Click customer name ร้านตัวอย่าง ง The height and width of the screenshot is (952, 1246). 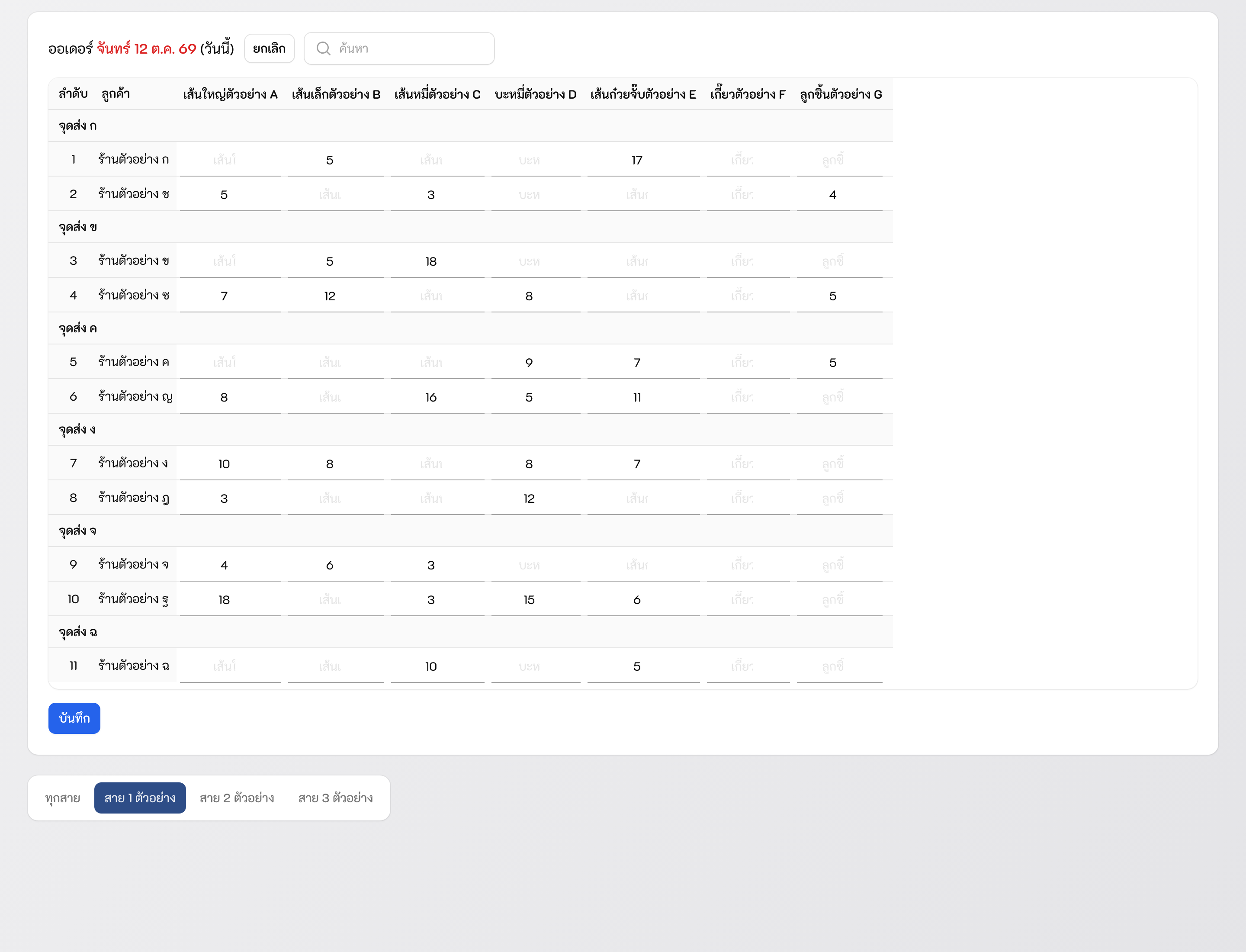(x=133, y=463)
